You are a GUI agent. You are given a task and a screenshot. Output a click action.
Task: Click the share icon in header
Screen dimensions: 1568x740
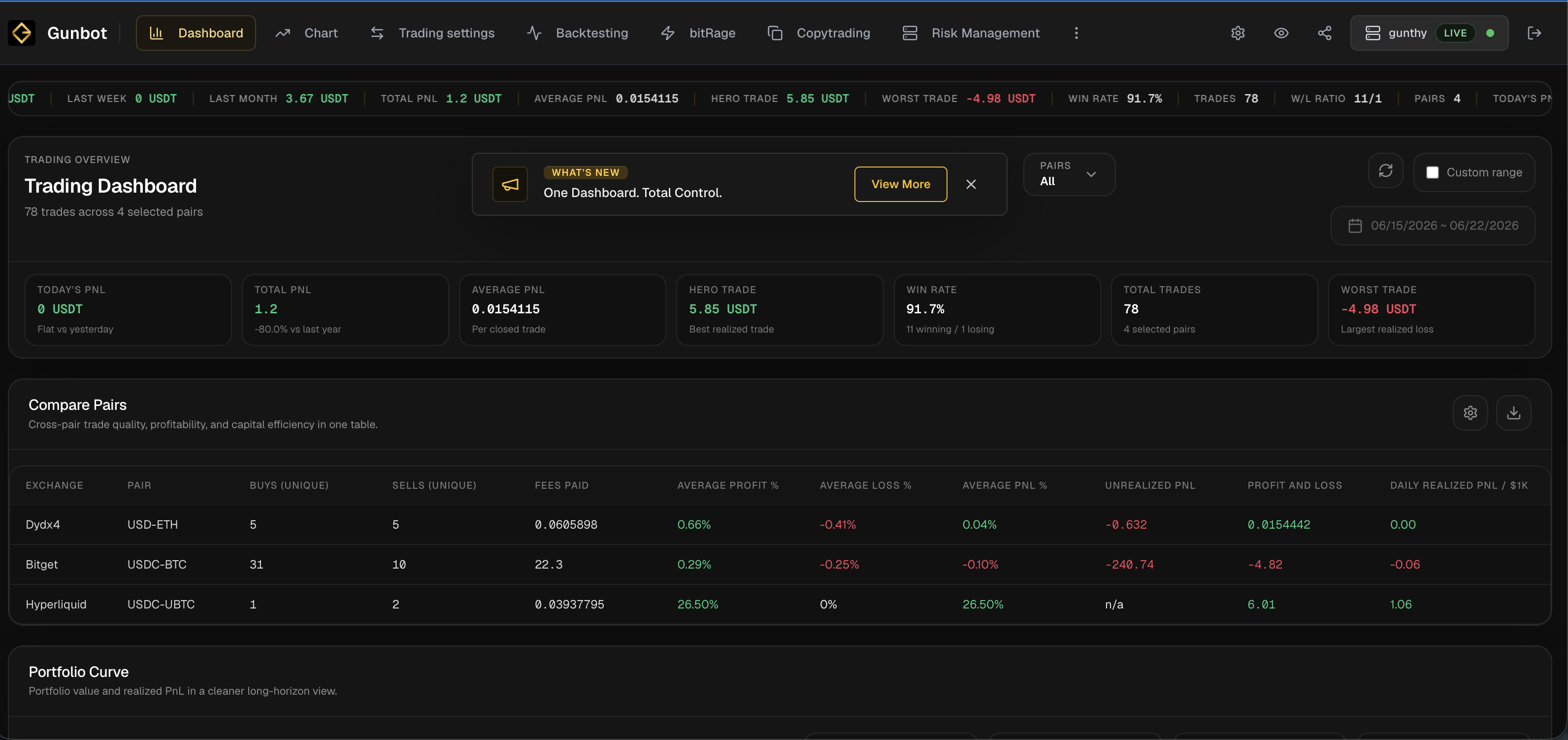tap(1325, 33)
